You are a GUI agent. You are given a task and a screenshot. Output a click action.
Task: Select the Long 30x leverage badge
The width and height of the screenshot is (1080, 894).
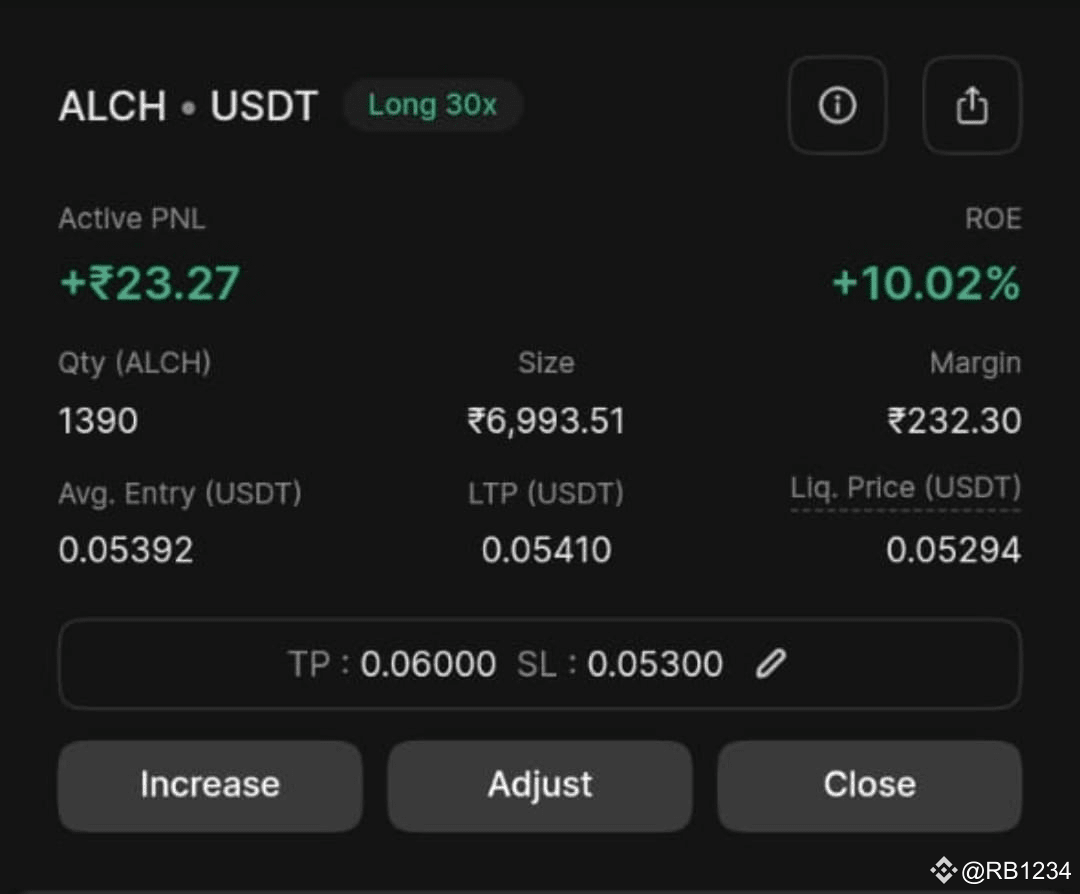pyautogui.click(x=432, y=104)
